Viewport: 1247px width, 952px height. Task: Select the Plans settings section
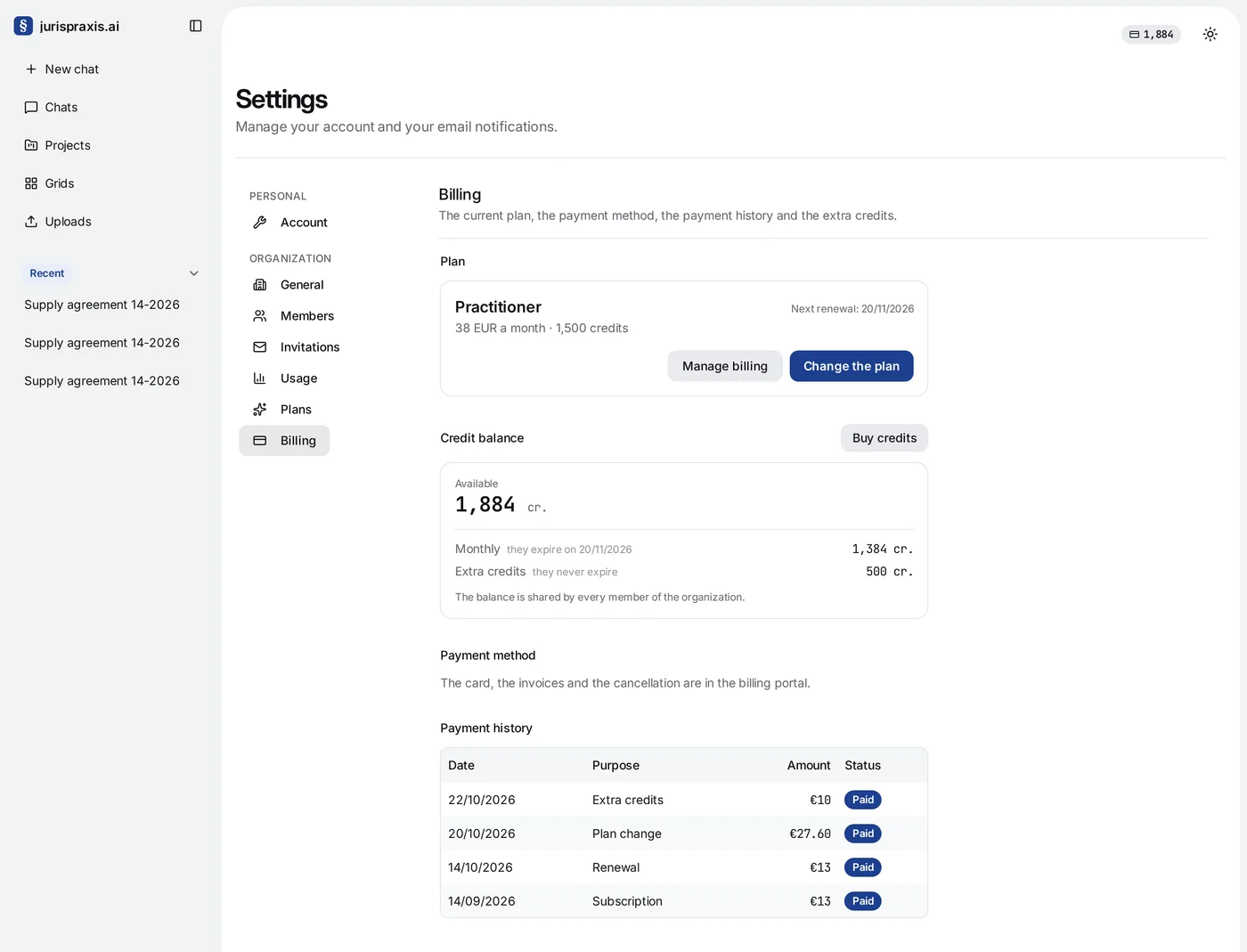[x=282, y=410]
